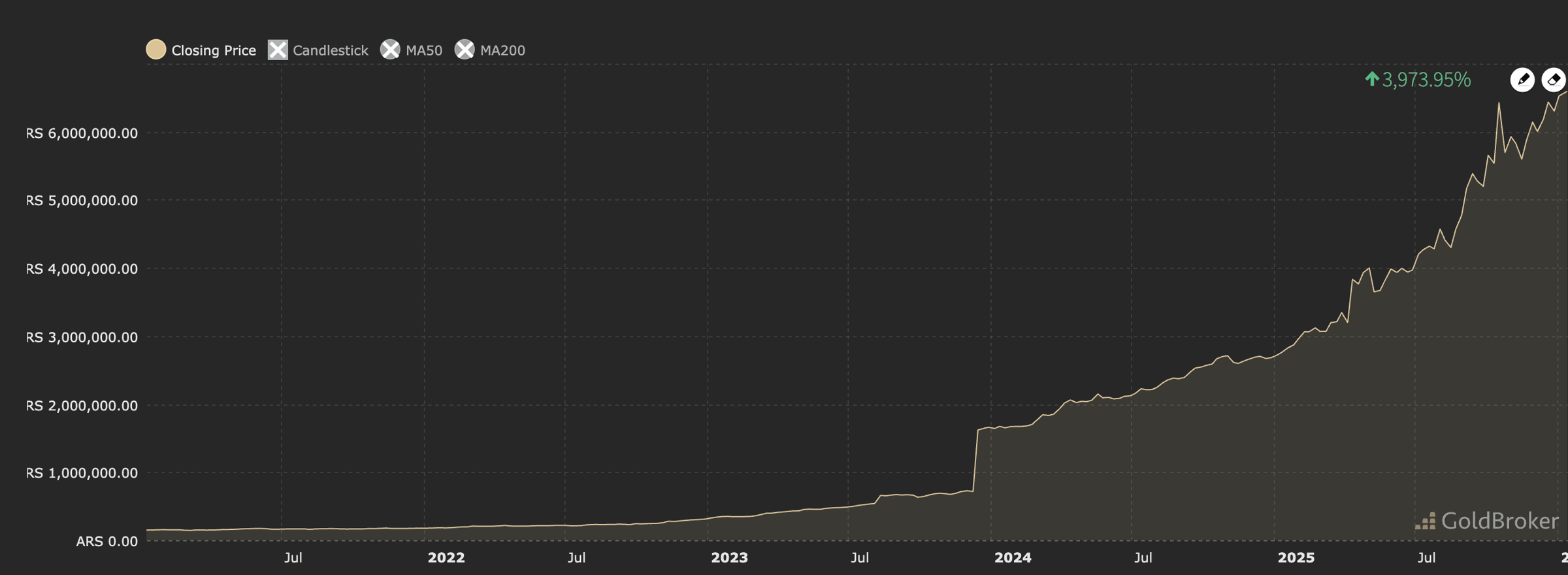
Task: Click the RS 6,000,000.00 y-axis label
Action: point(82,133)
